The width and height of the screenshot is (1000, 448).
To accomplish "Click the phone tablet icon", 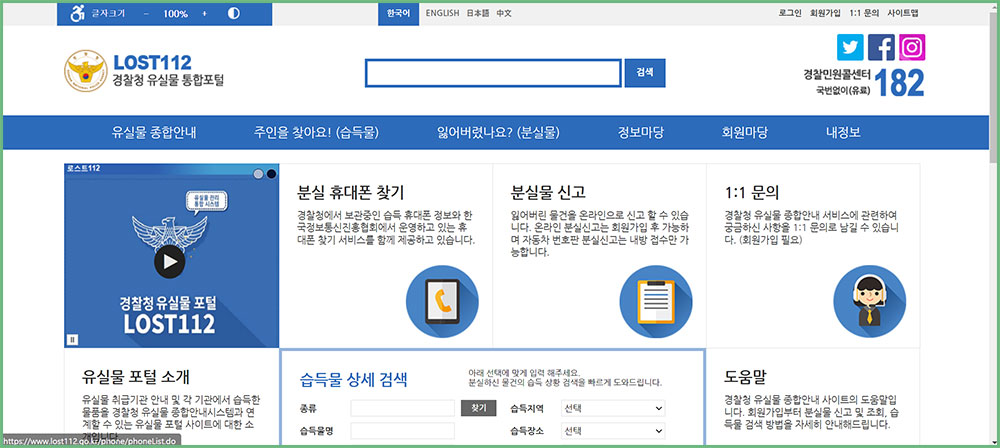I will 442,301.
